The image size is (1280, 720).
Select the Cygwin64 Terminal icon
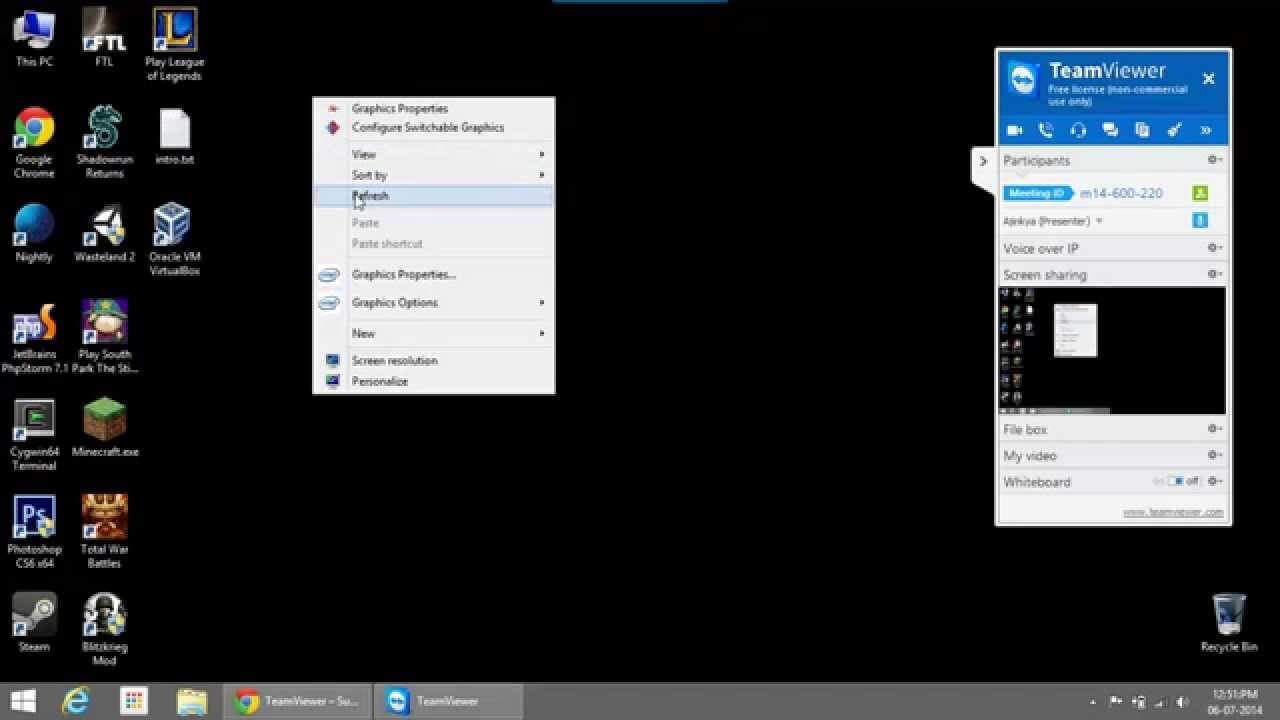click(x=34, y=436)
